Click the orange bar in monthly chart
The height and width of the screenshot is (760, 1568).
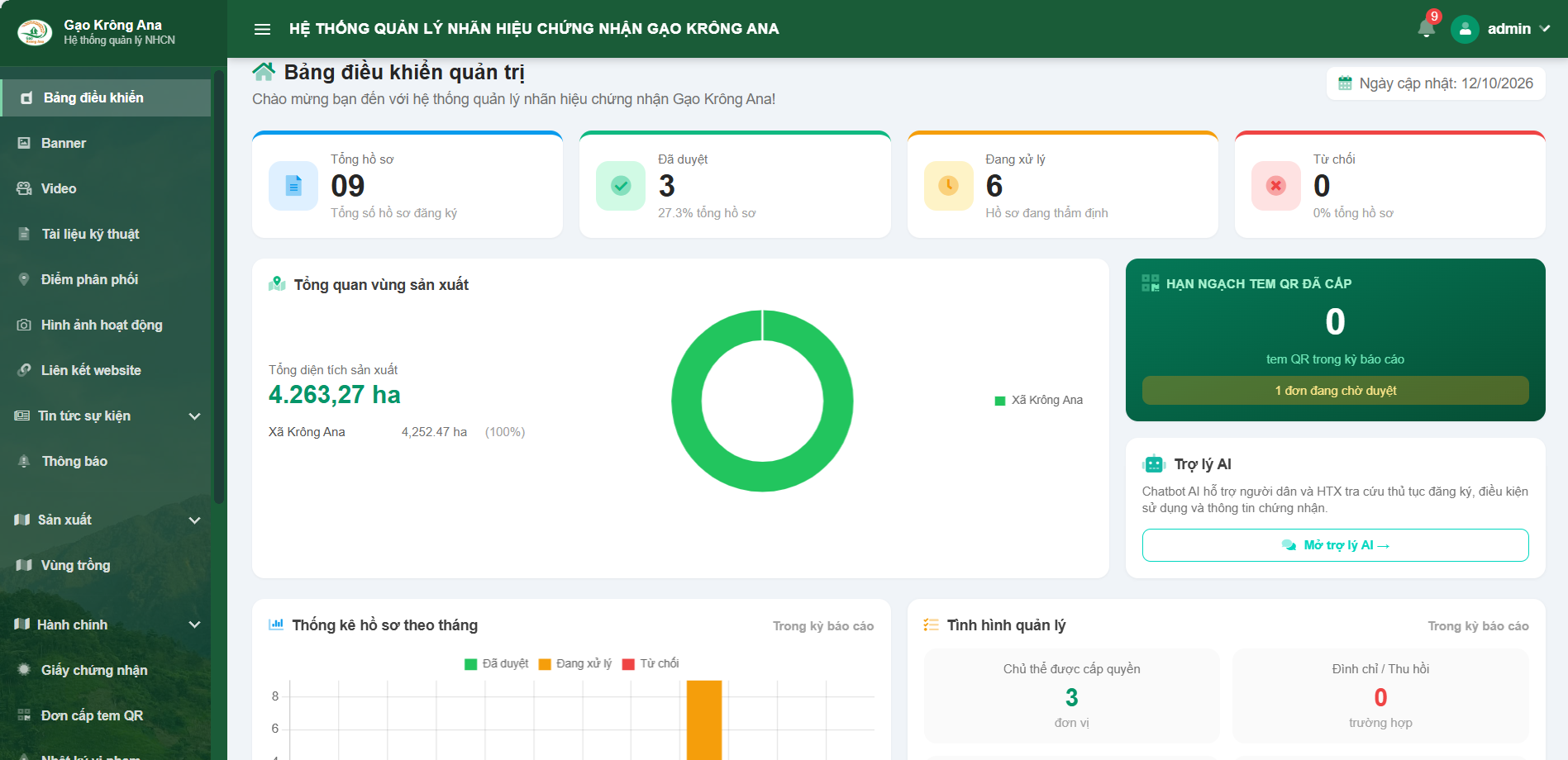(x=704, y=720)
